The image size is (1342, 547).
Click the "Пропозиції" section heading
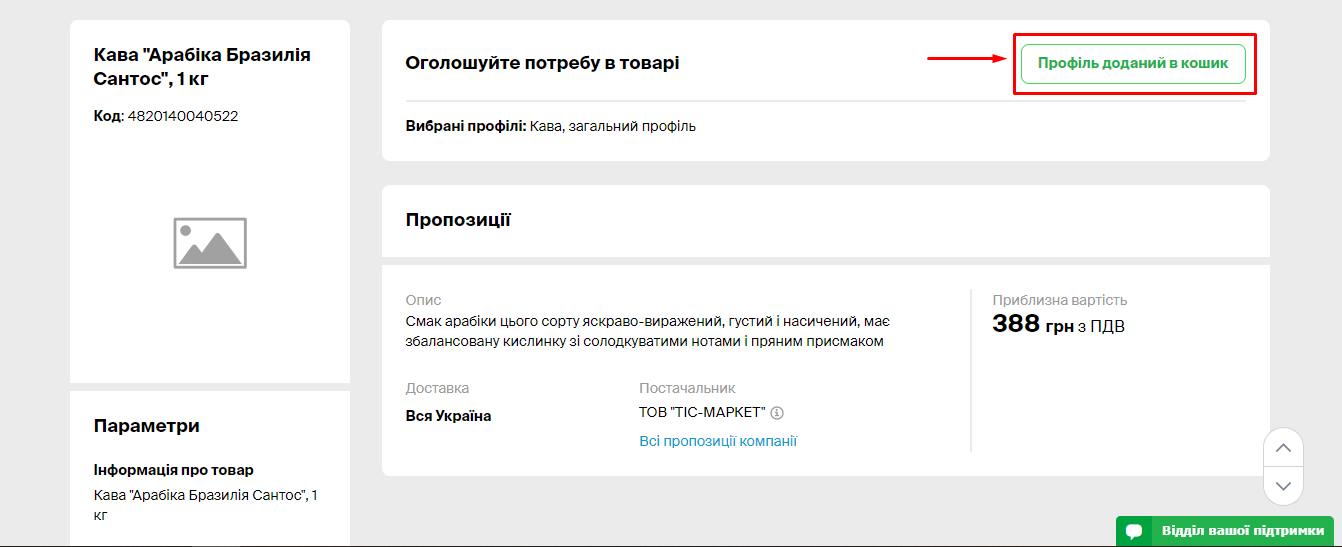(x=458, y=220)
